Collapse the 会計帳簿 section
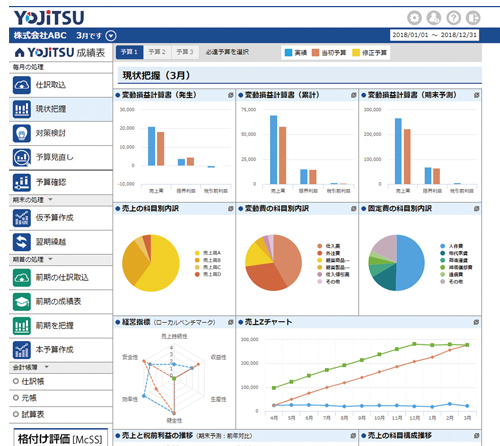This screenshot has height=446, width=500. (x=47, y=367)
